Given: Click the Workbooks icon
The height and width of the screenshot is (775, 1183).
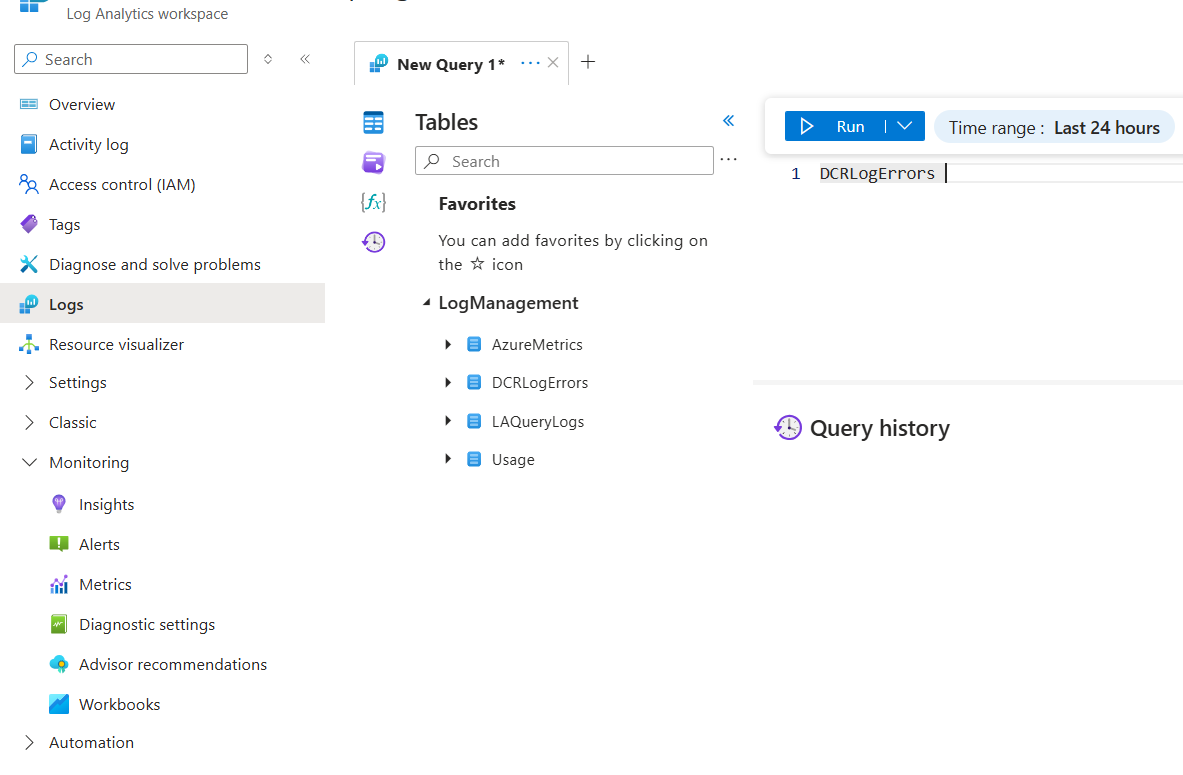Looking at the screenshot, I should (x=59, y=704).
